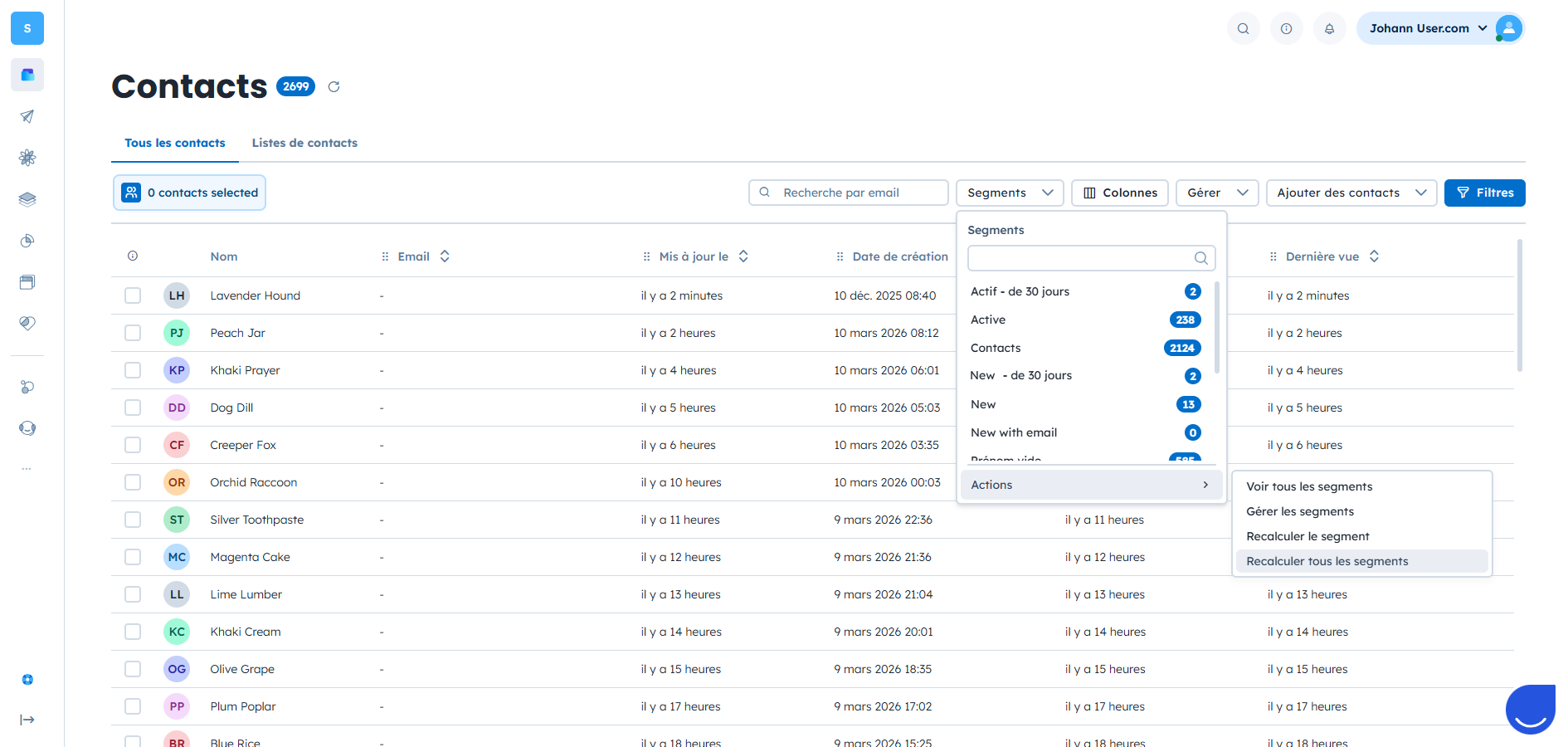Select the Lavender Hound contact checkbox
This screenshot has width=1568, height=747.
click(133, 295)
